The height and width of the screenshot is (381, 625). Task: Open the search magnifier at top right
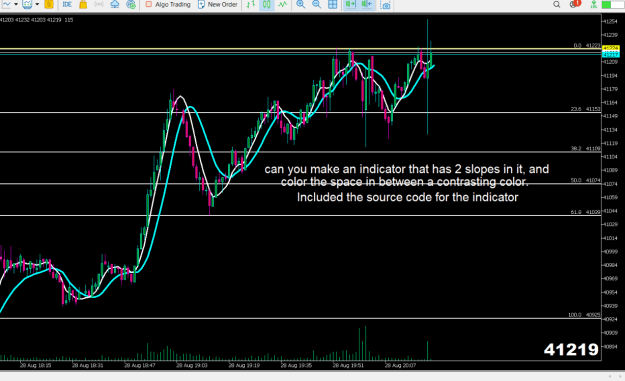pos(557,4)
